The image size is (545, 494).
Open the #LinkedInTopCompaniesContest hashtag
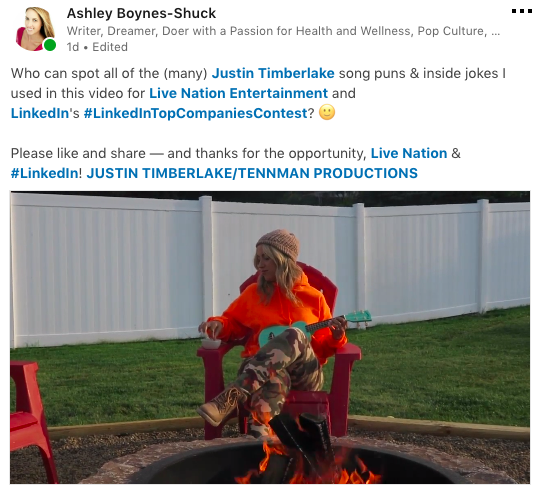pos(196,113)
